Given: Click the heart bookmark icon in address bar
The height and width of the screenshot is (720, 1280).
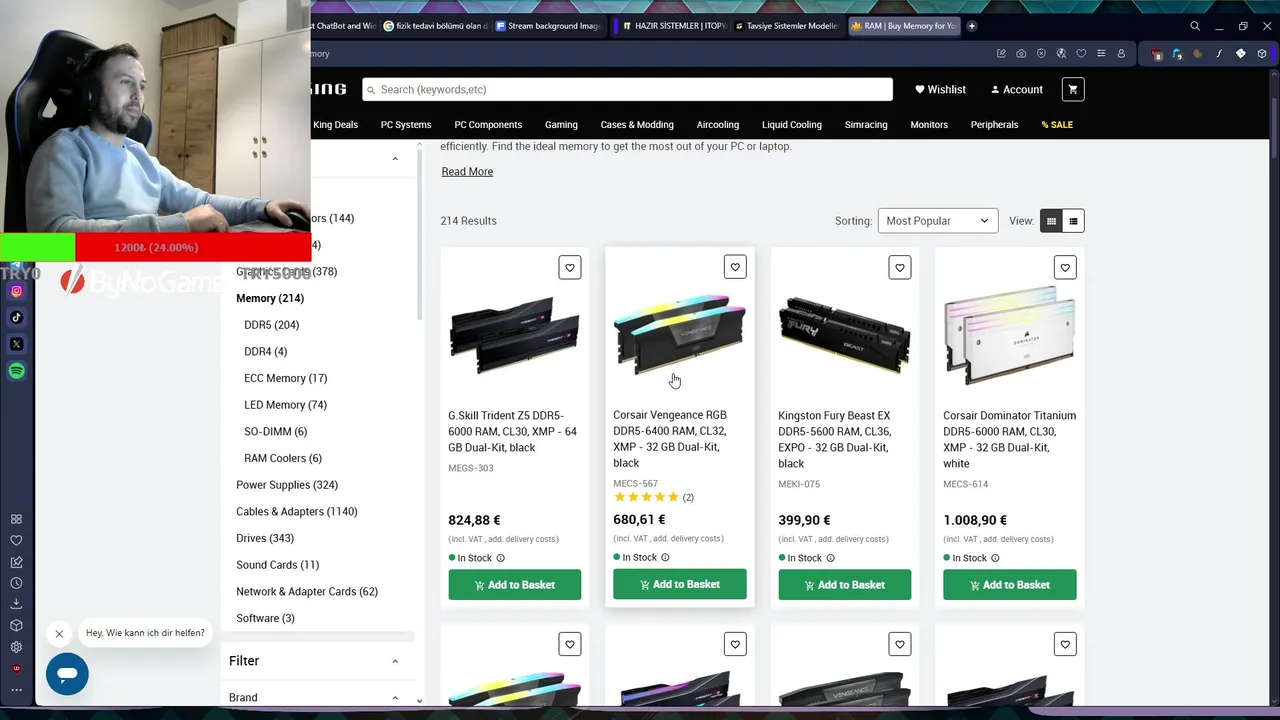Looking at the screenshot, I should coord(1081,54).
